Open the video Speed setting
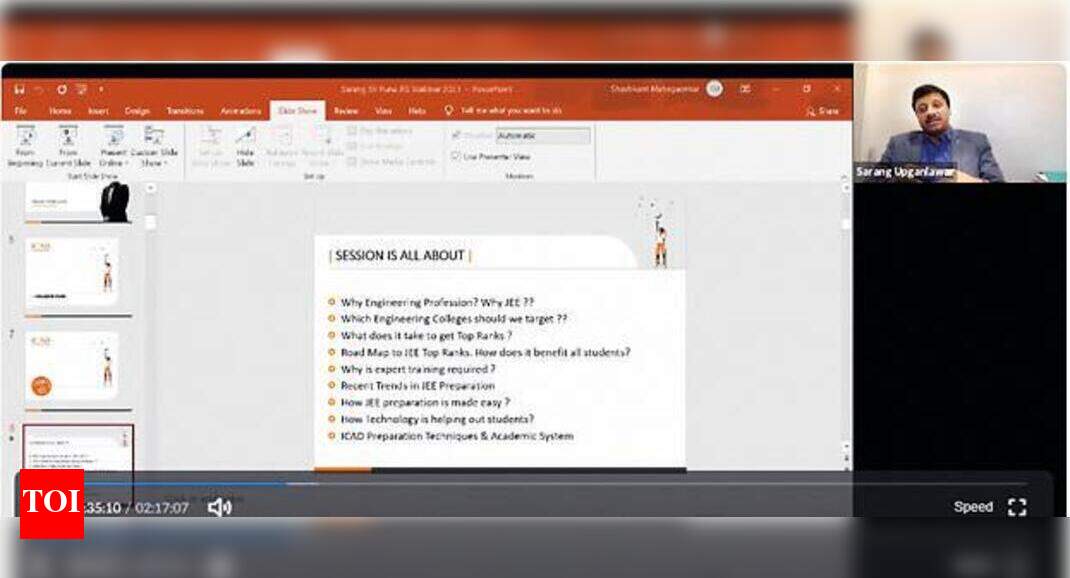1070x578 pixels. point(972,507)
